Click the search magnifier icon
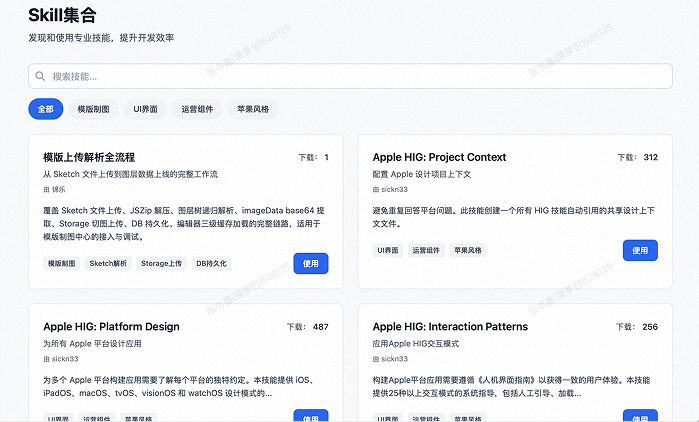The width and height of the screenshot is (699, 422). (x=40, y=76)
